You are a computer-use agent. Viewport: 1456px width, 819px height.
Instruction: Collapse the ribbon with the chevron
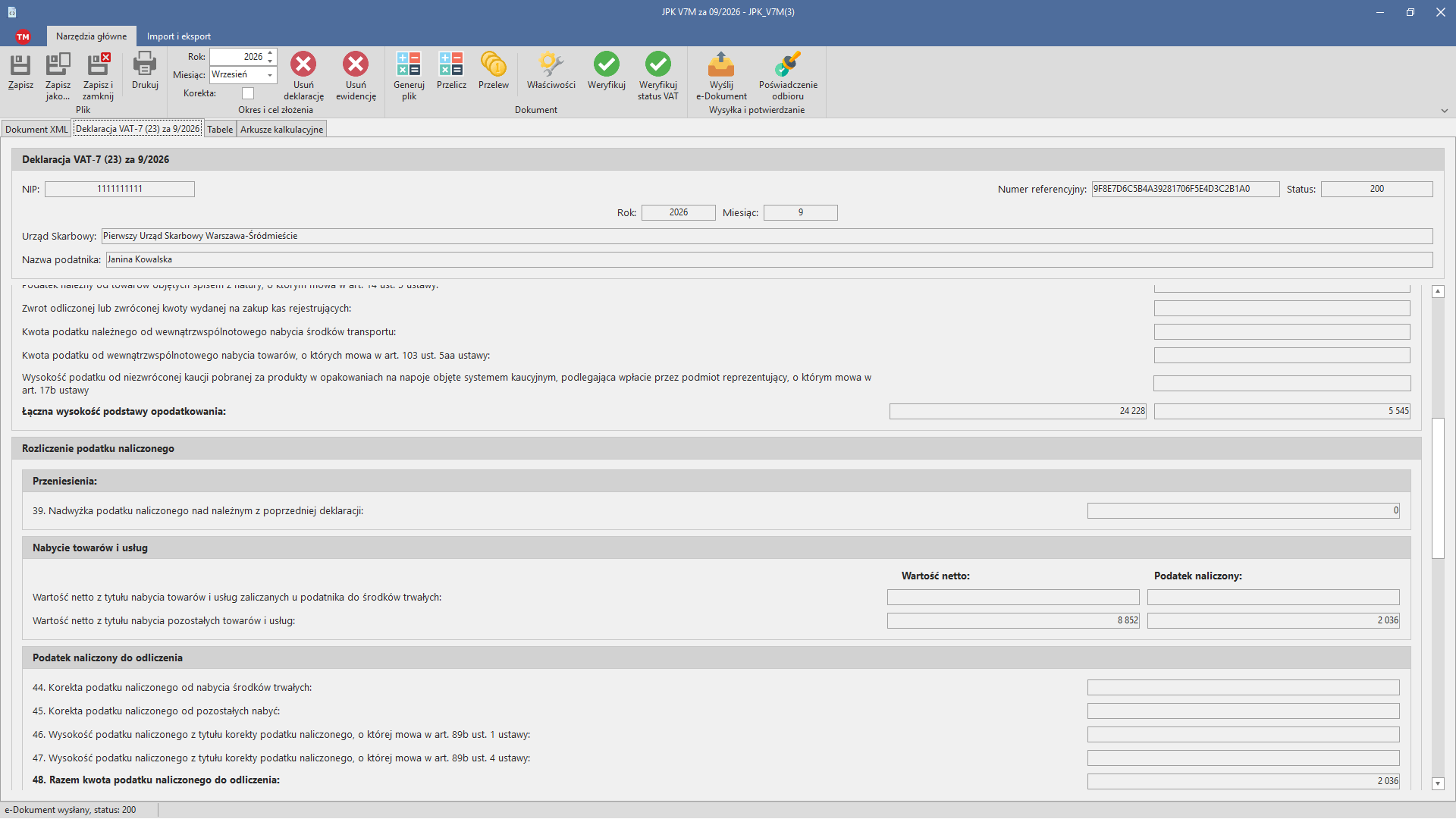[1444, 111]
